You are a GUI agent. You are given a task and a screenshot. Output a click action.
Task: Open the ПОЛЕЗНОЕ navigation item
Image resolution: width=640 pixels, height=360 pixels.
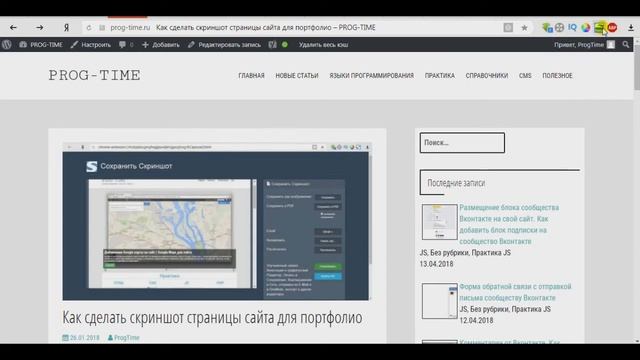[x=557, y=76]
